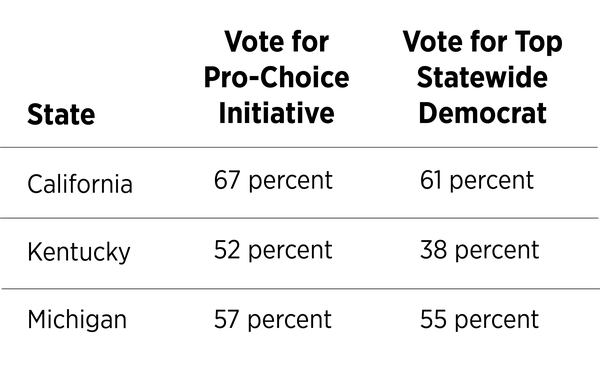Select the Kentucky row label
The image size is (600, 378).
coord(79,252)
